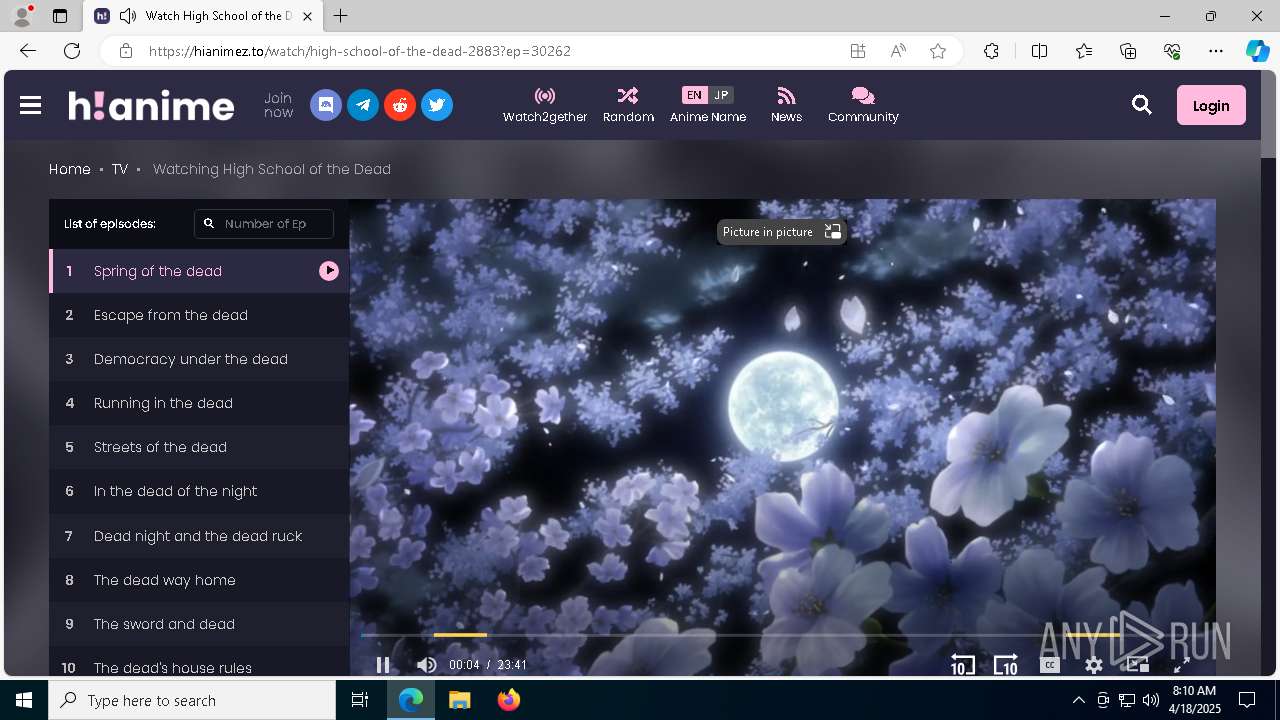
Task: Click the Picture in picture overlay button
Action: [x=781, y=232]
